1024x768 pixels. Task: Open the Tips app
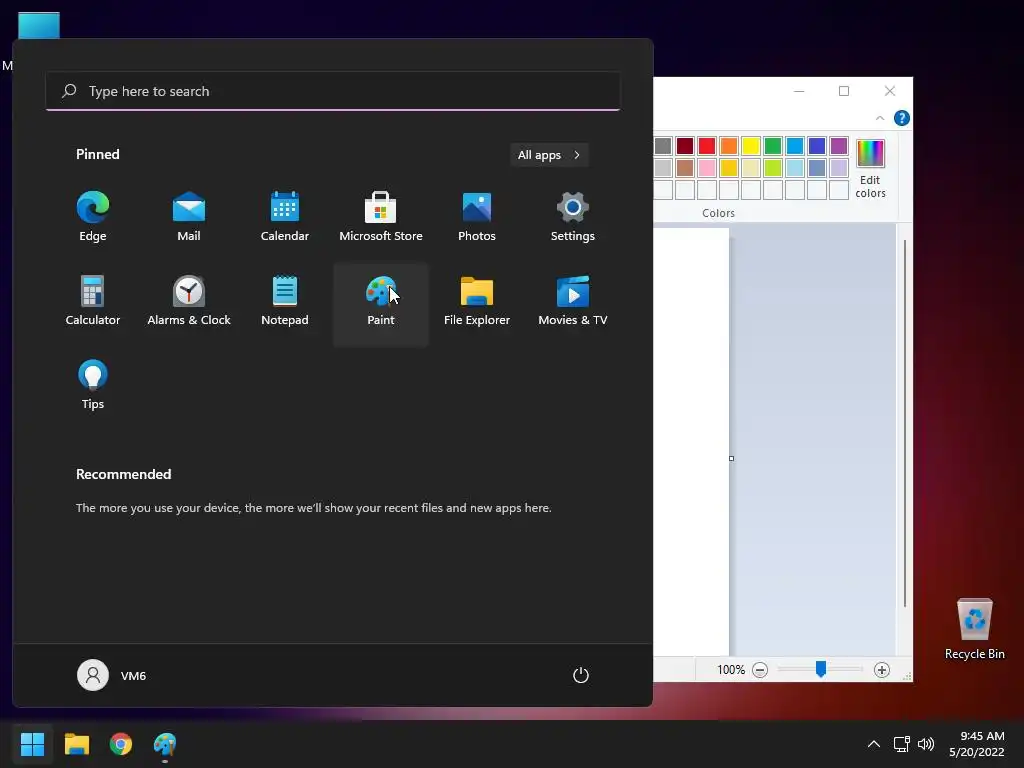pos(93,385)
